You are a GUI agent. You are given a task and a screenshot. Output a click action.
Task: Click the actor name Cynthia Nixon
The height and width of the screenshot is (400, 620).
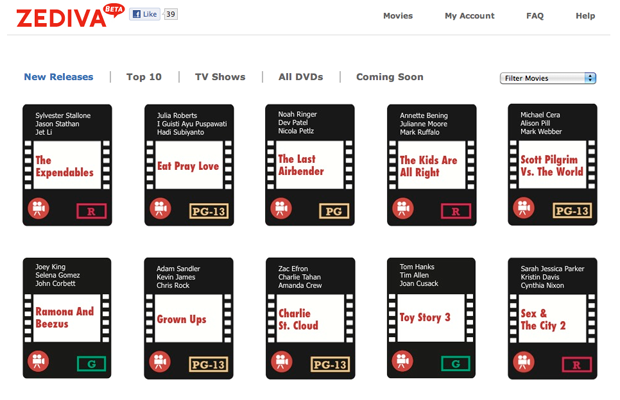coord(542,285)
